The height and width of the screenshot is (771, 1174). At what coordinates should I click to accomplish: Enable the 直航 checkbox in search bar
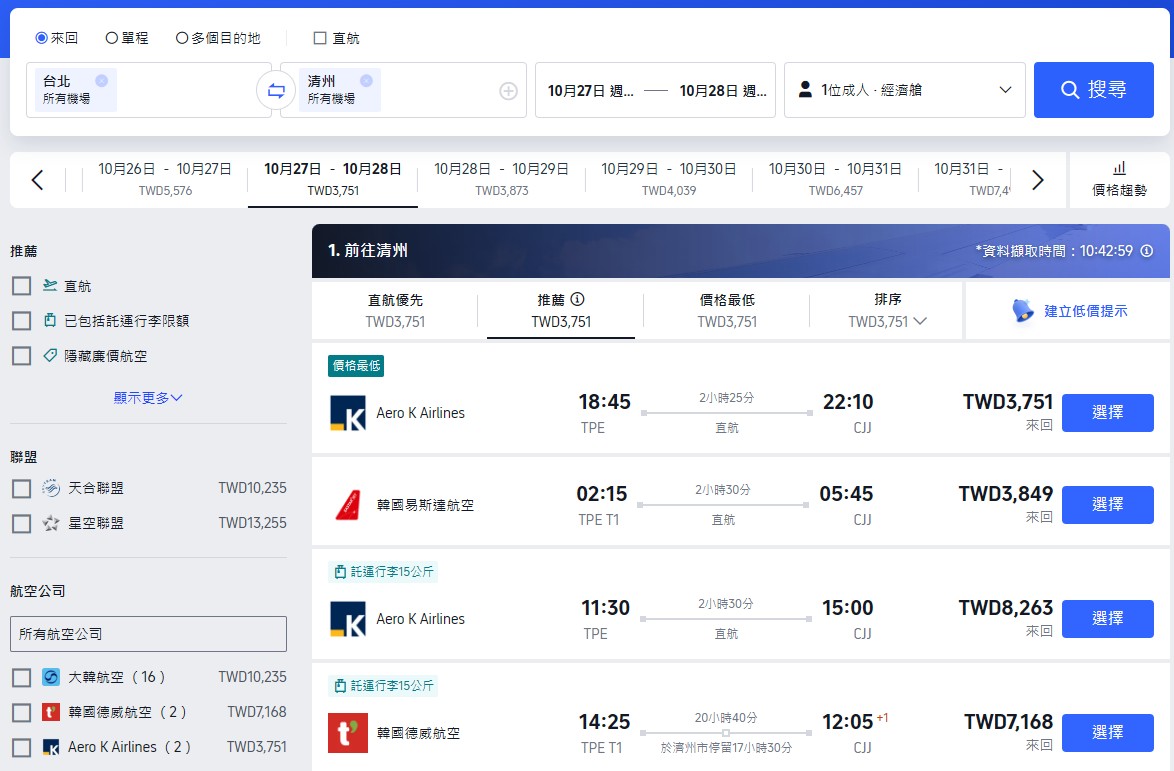pos(320,38)
